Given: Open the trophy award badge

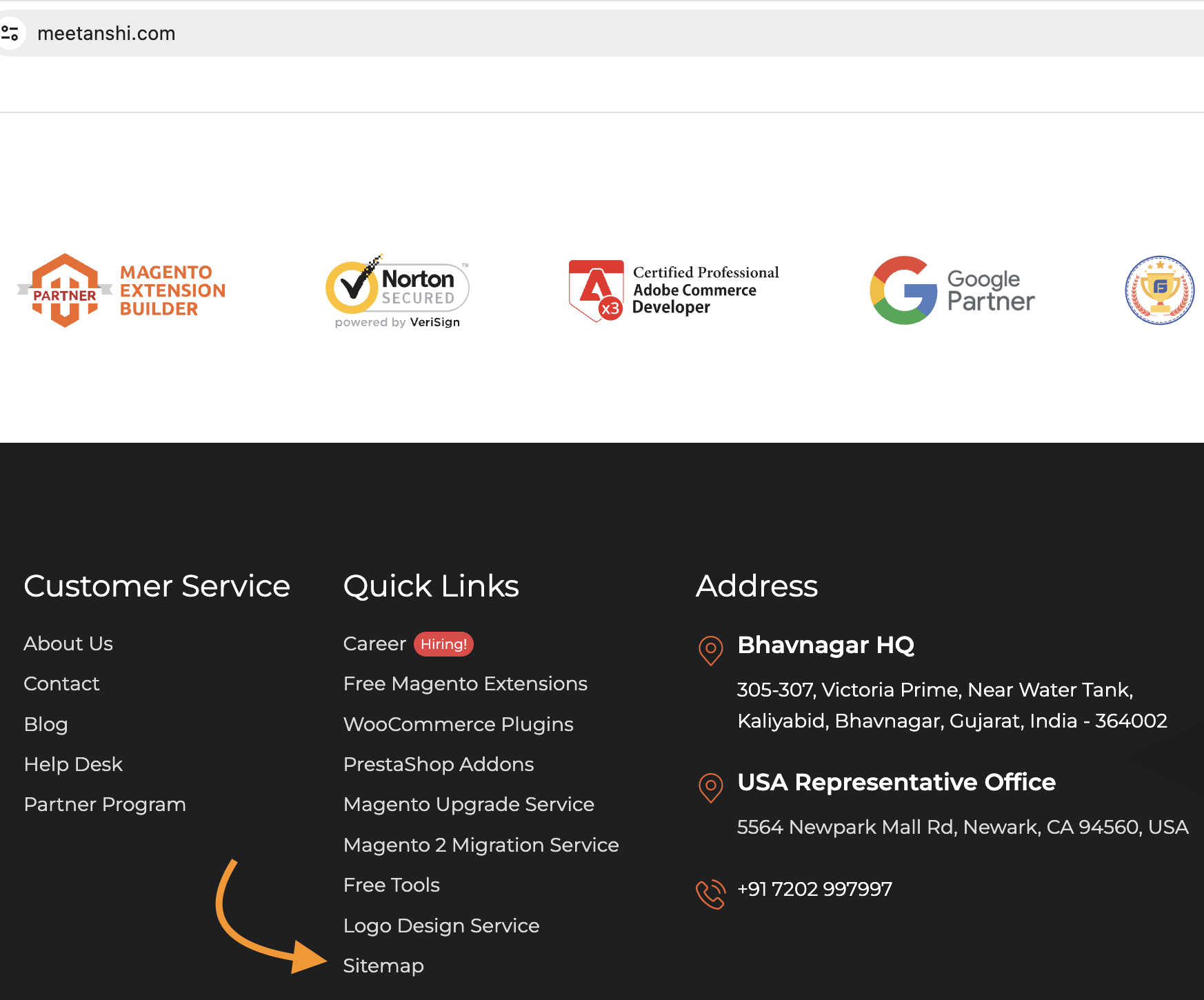Looking at the screenshot, I should click(1160, 290).
